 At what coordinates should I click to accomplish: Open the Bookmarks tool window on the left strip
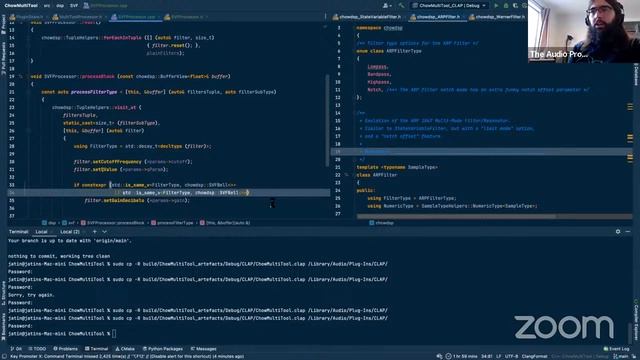tap(3, 327)
